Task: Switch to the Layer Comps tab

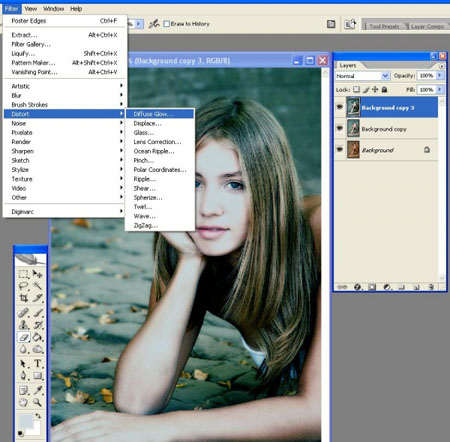Action: tap(427, 26)
